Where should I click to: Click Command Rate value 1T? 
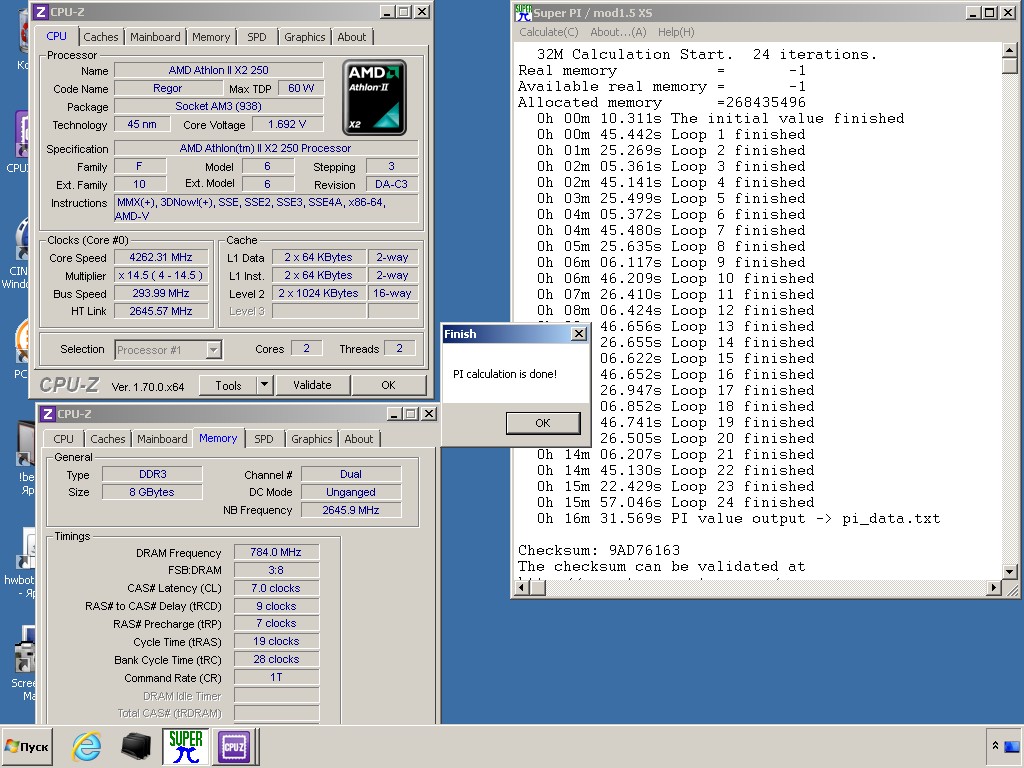point(276,677)
